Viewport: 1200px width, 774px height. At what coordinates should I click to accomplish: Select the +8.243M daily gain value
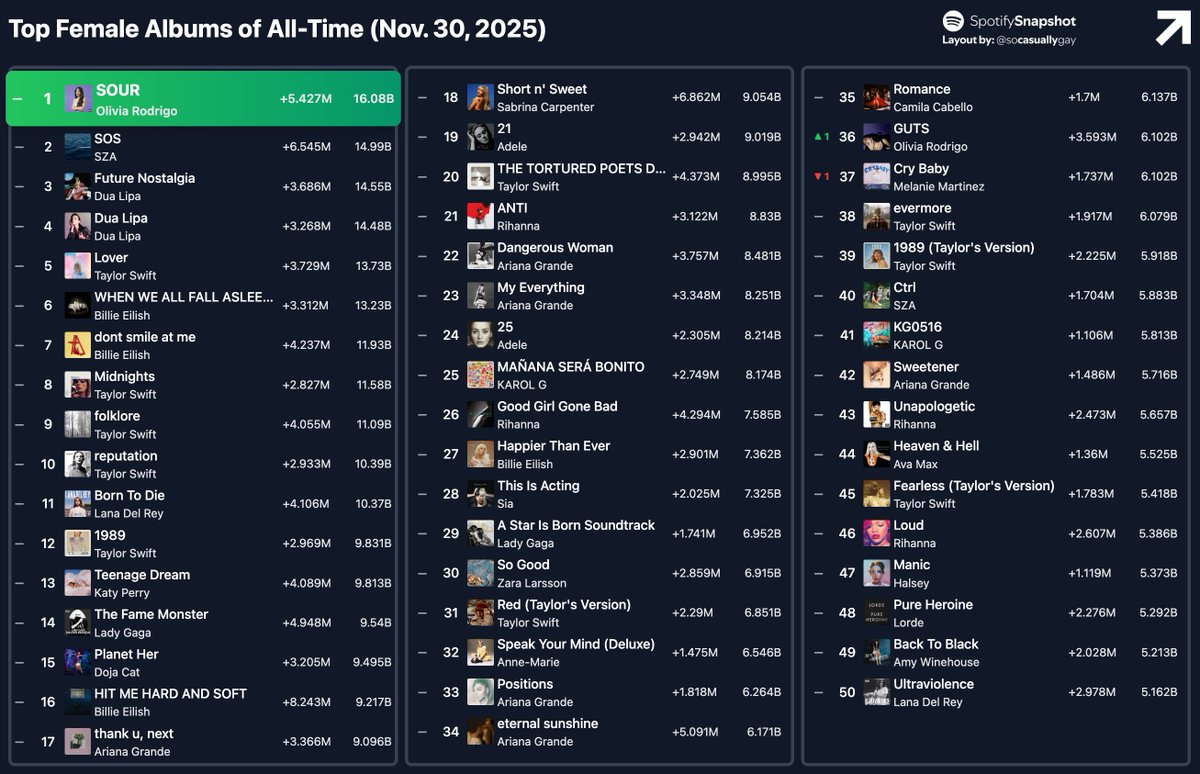pyautogui.click(x=306, y=703)
